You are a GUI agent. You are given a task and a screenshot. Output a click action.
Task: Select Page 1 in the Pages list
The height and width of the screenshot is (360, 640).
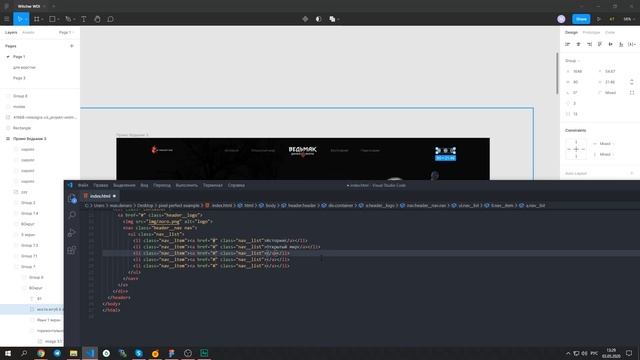point(19,57)
